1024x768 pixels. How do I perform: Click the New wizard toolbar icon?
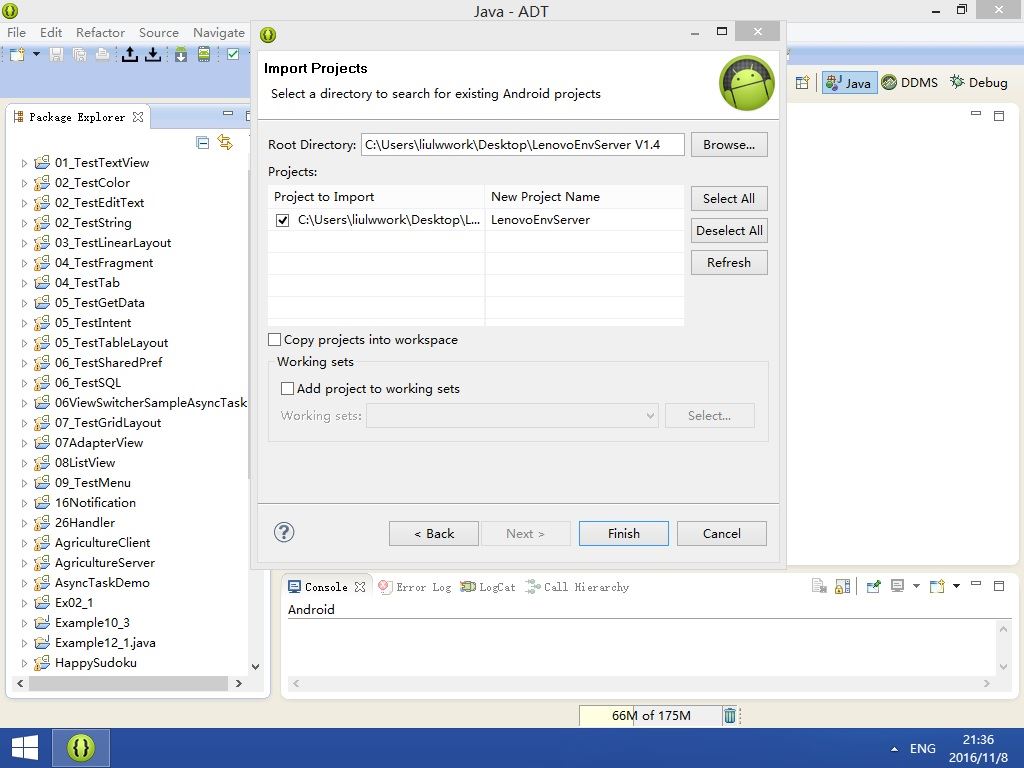[x=17, y=54]
